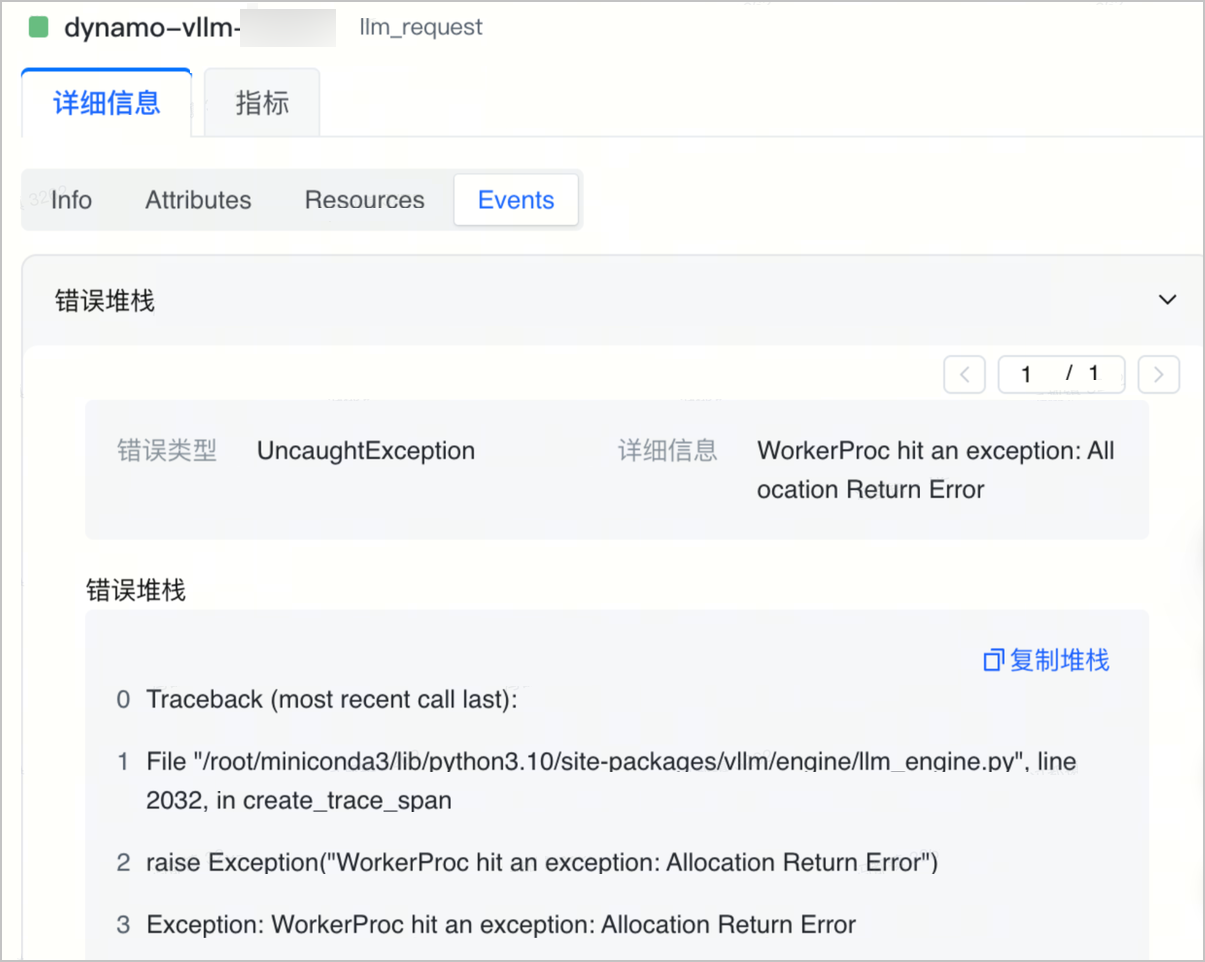The width and height of the screenshot is (1205, 962).
Task: Switch to the 指标 tab
Action: tap(262, 103)
